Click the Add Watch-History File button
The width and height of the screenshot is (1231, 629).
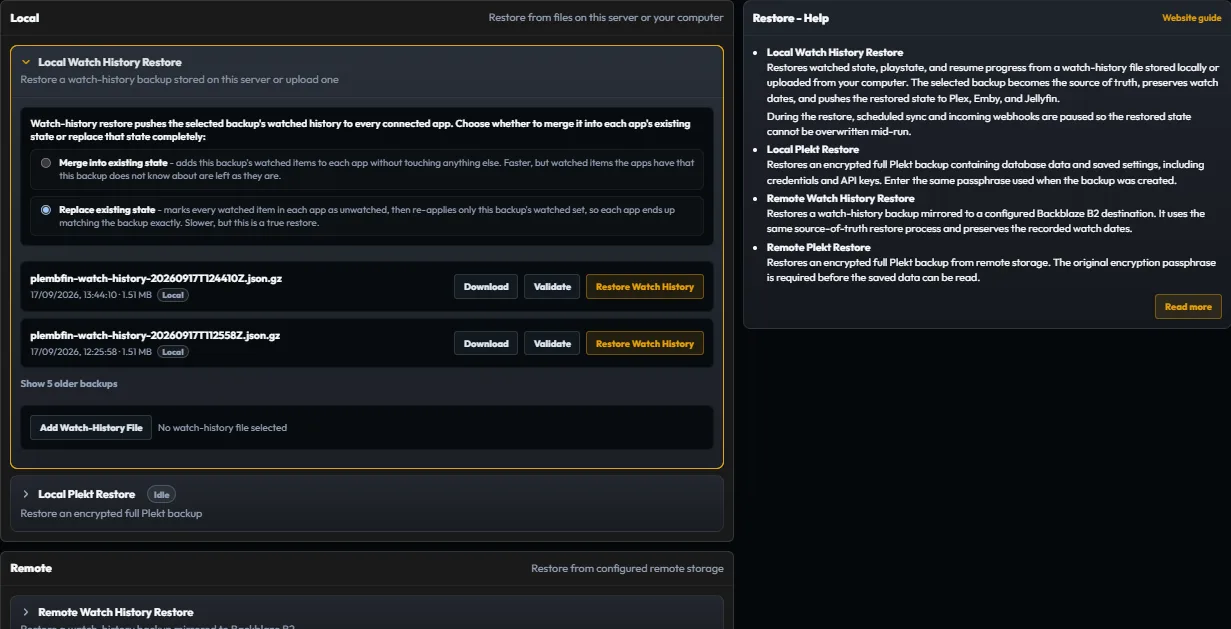[x=91, y=428]
